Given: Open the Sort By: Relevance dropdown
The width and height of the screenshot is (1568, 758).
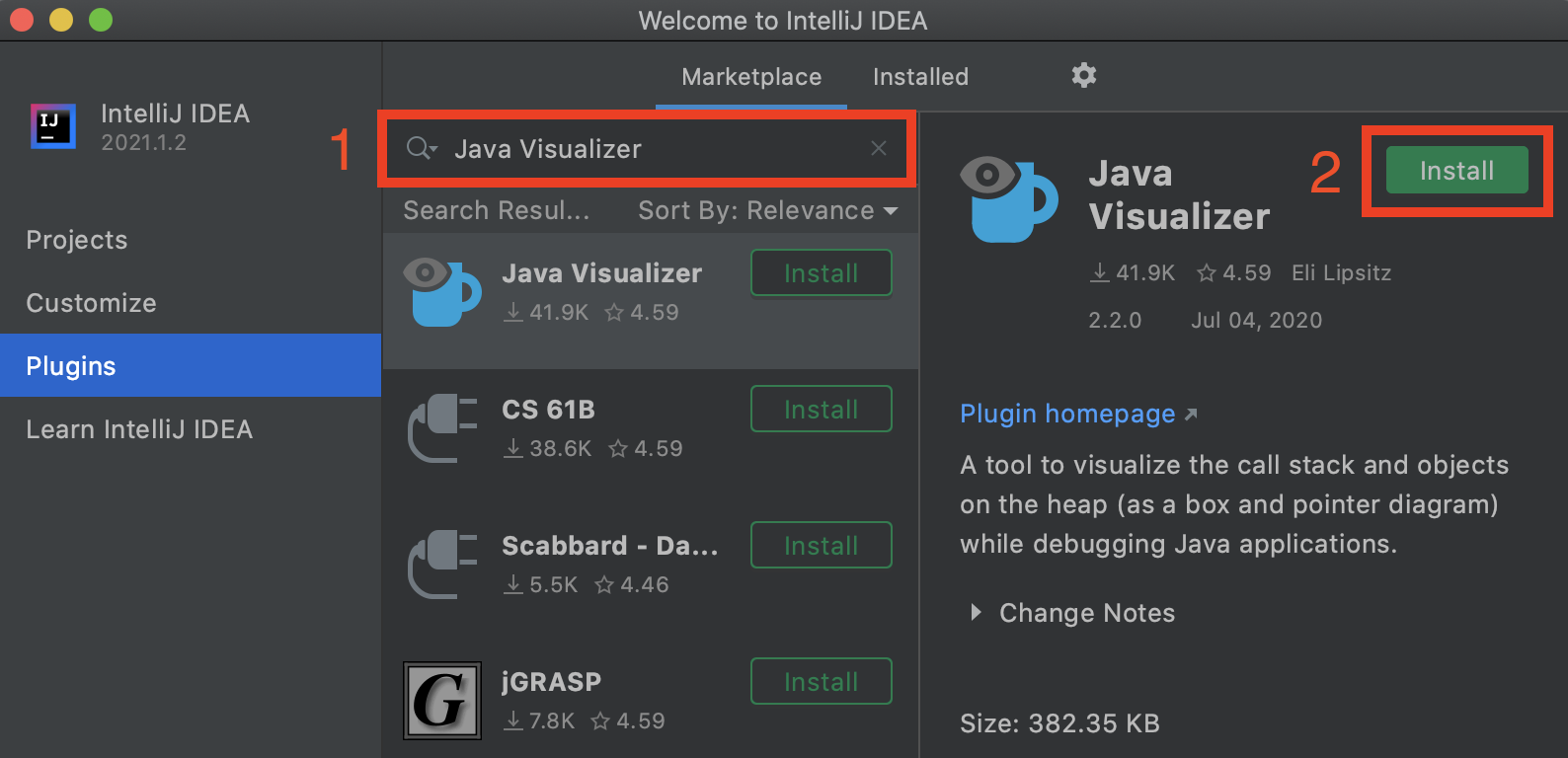Looking at the screenshot, I should 767,210.
